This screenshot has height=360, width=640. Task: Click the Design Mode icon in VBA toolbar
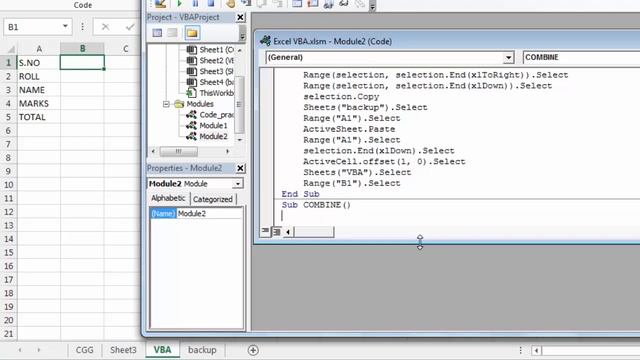[x=160, y=4]
